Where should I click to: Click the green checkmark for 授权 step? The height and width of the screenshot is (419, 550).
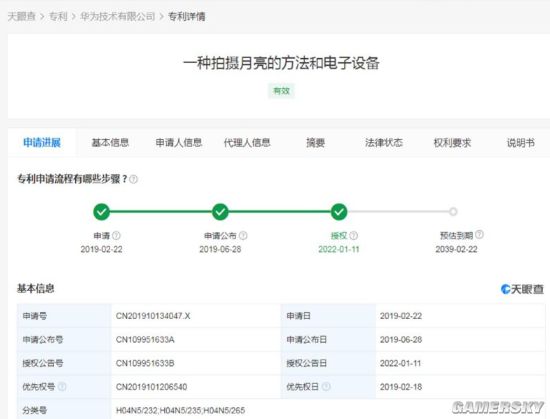click(339, 212)
